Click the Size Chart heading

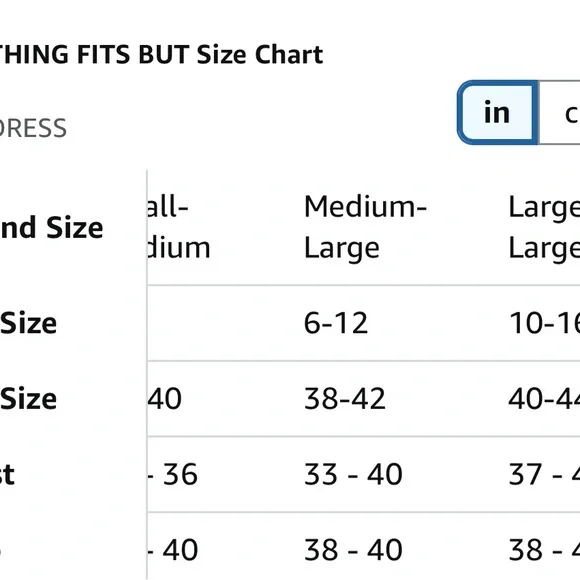pyautogui.click(x=161, y=54)
